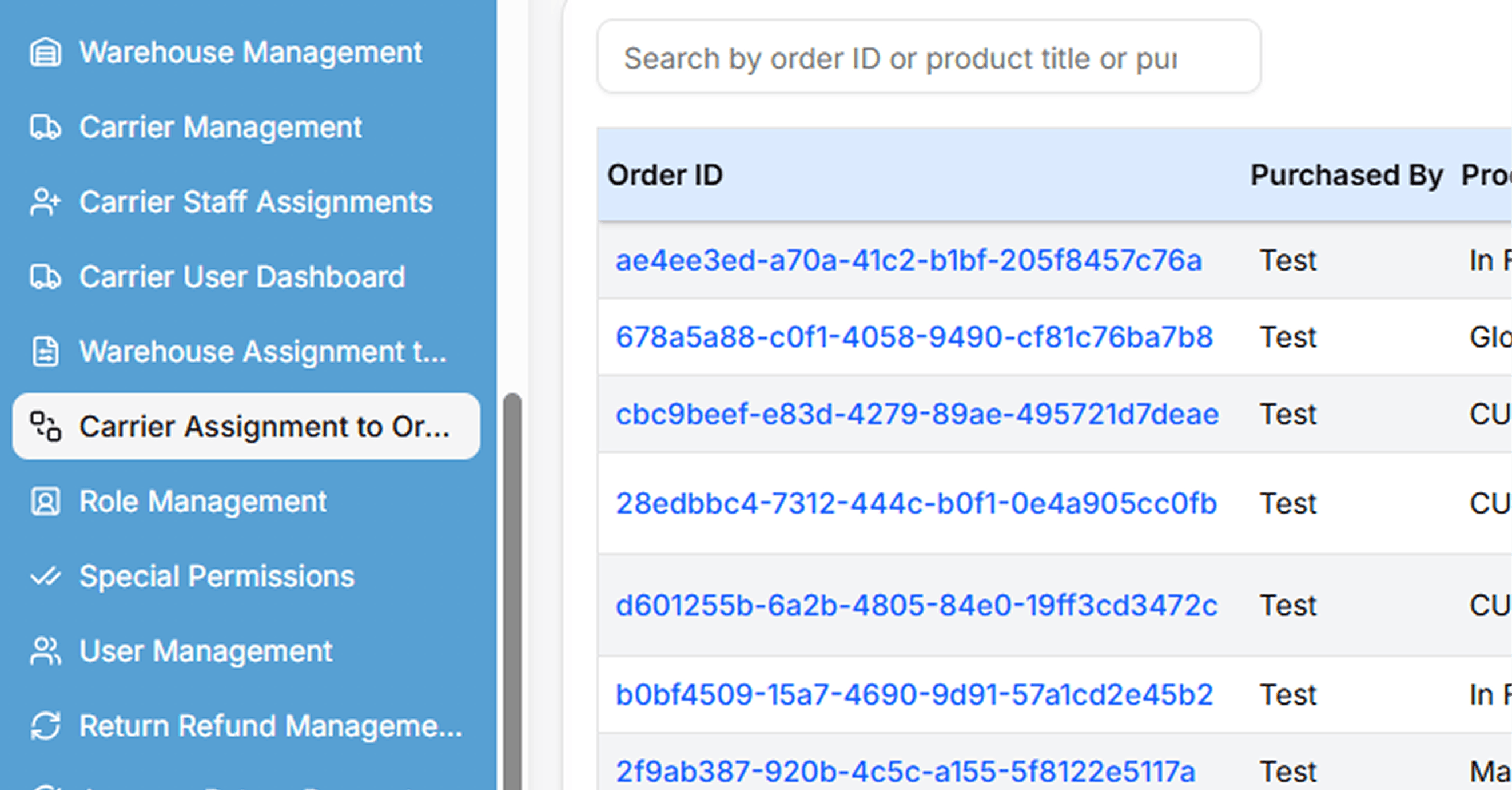Open order 678a5a88-c0f1-4058-9490-cf81c76ba7b8
Image resolution: width=1512 pixels, height=791 pixels.
[914, 337]
